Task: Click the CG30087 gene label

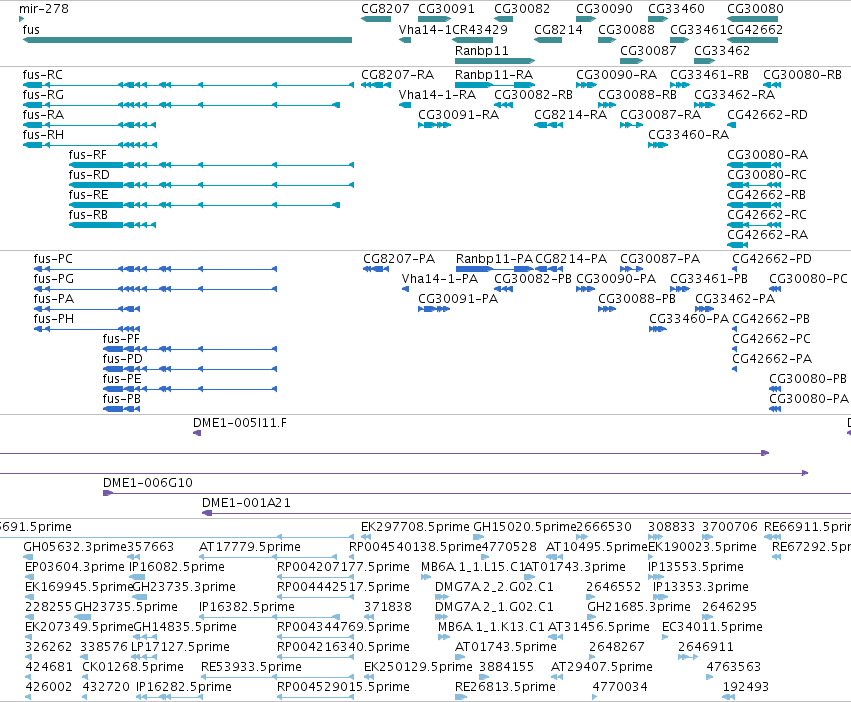Action: [x=648, y=50]
